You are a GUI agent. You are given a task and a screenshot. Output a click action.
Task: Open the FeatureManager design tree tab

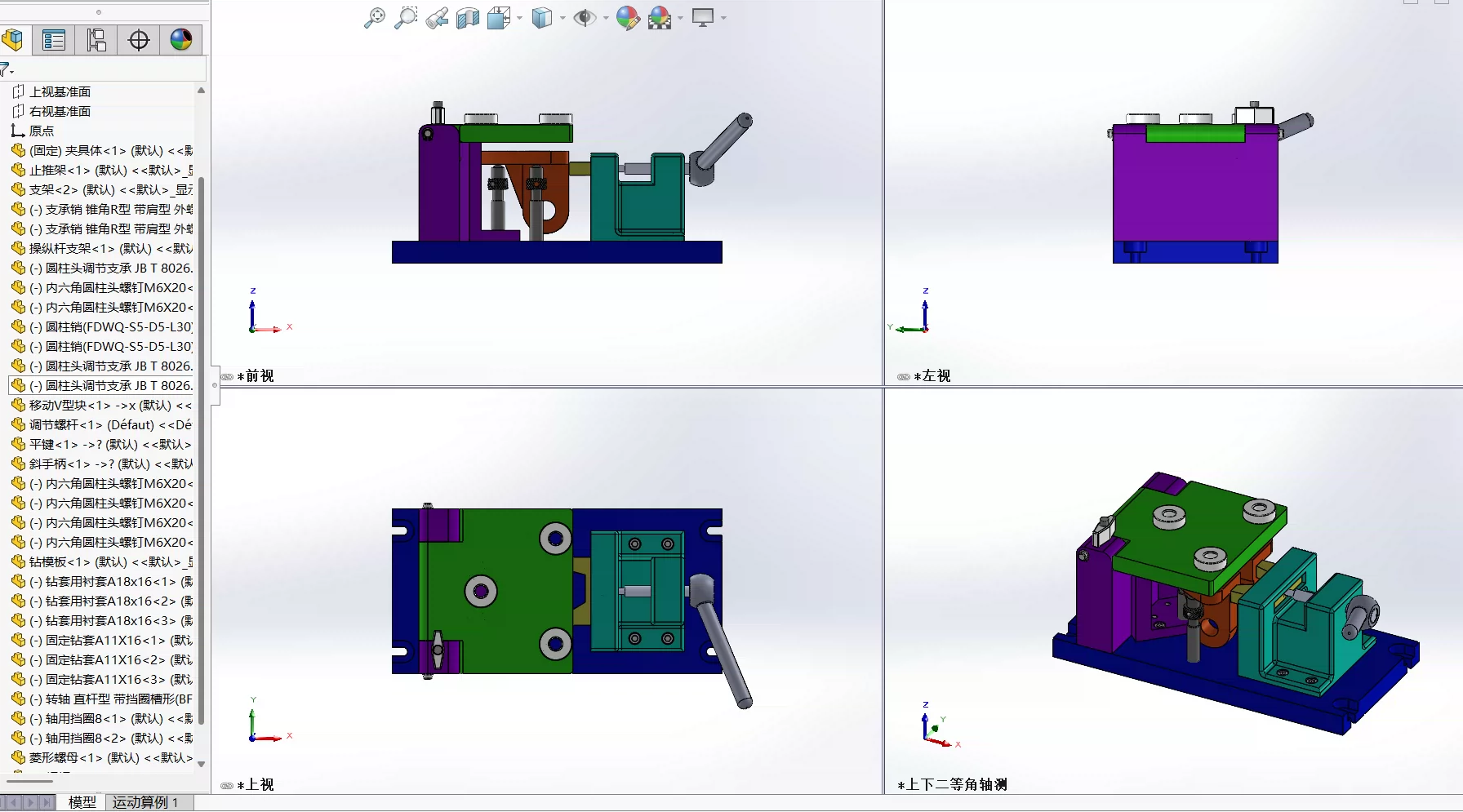click(x=12, y=40)
